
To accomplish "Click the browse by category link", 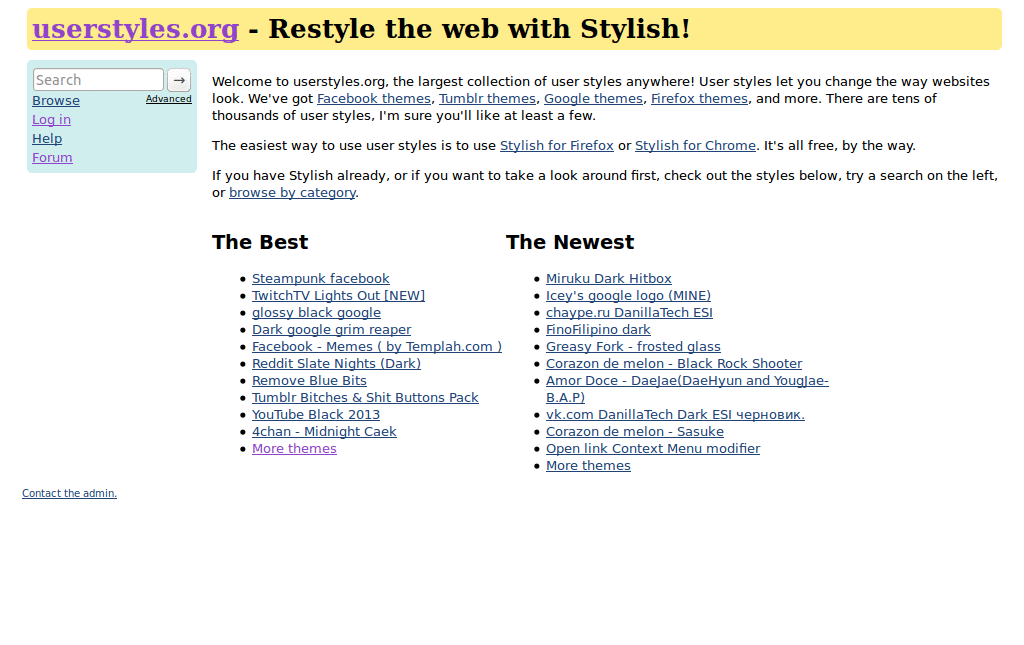I will coord(292,193).
